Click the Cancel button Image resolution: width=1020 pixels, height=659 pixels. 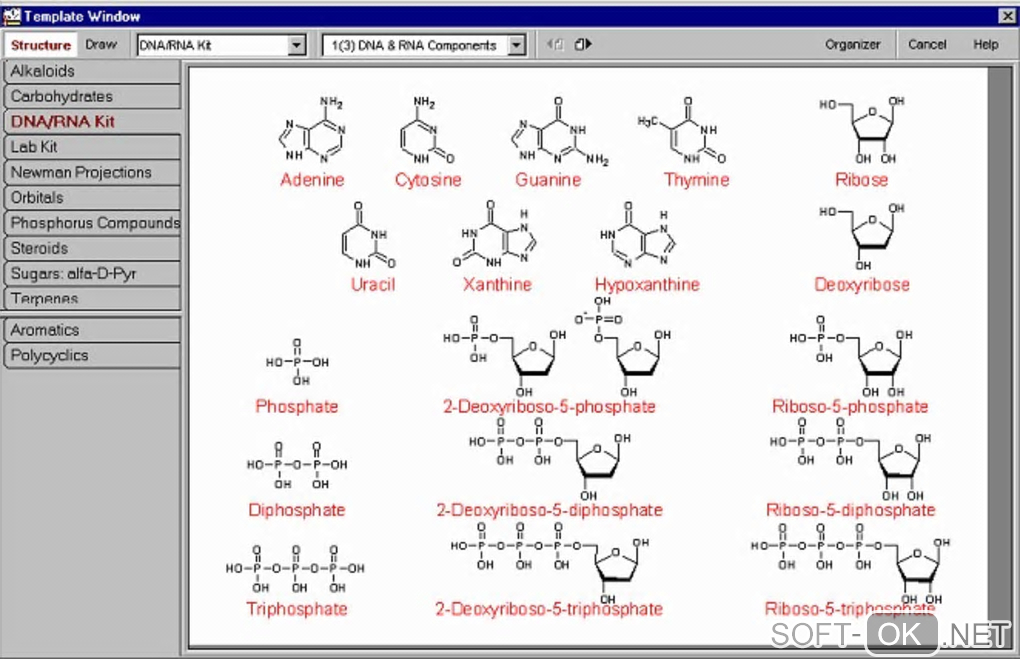pyautogui.click(x=927, y=44)
